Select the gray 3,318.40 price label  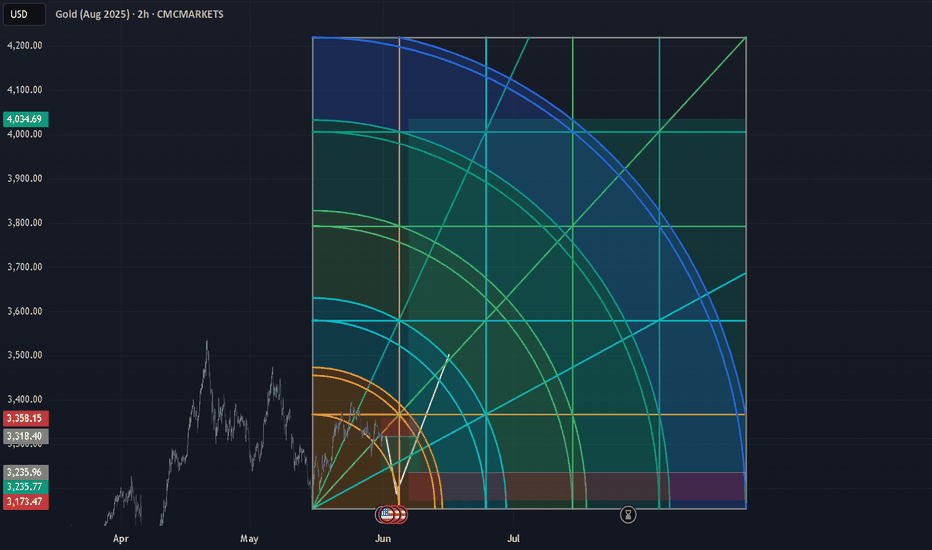coord(25,436)
